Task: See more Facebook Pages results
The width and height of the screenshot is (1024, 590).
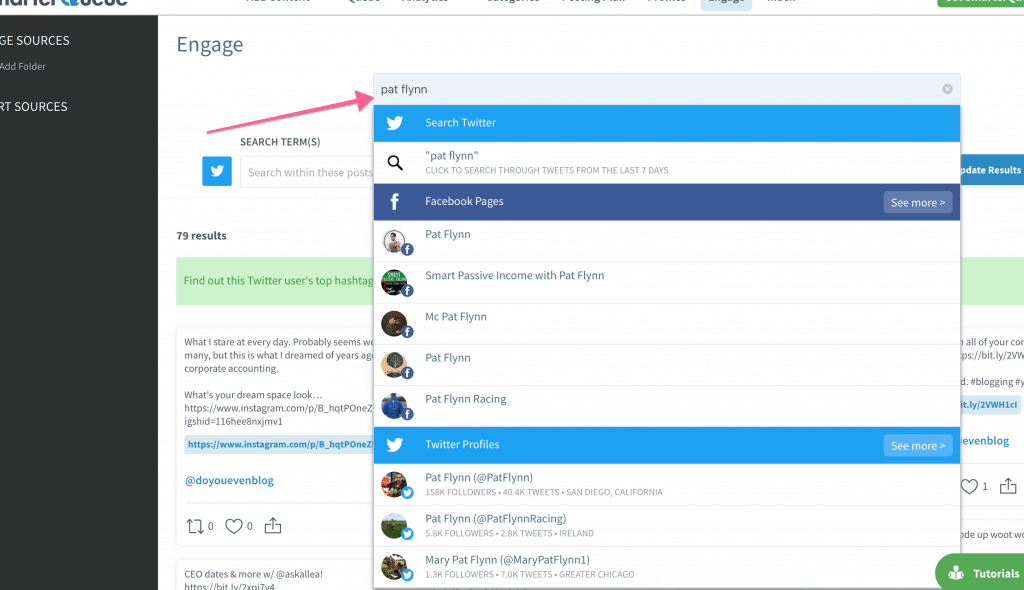Action: 918,203
